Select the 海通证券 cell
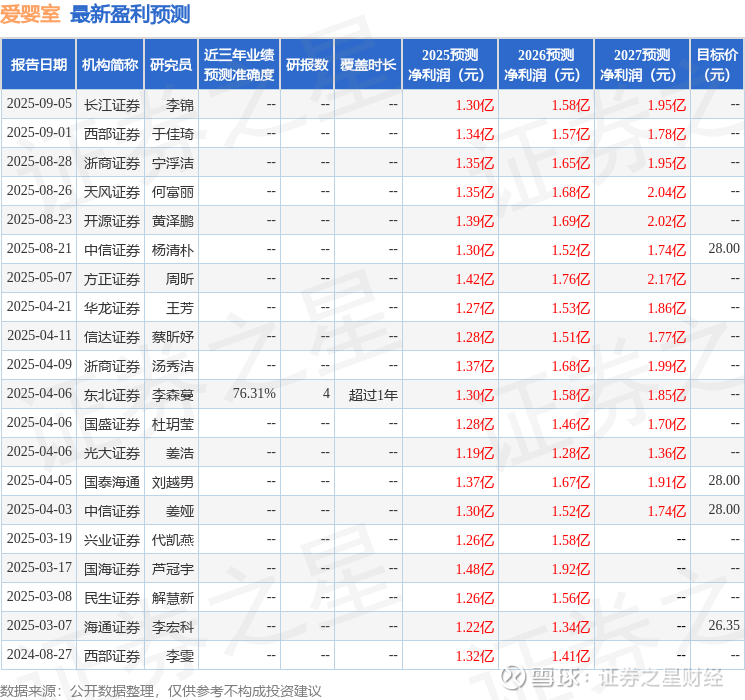This screenshot has width=745, height=700. (112, 627)
